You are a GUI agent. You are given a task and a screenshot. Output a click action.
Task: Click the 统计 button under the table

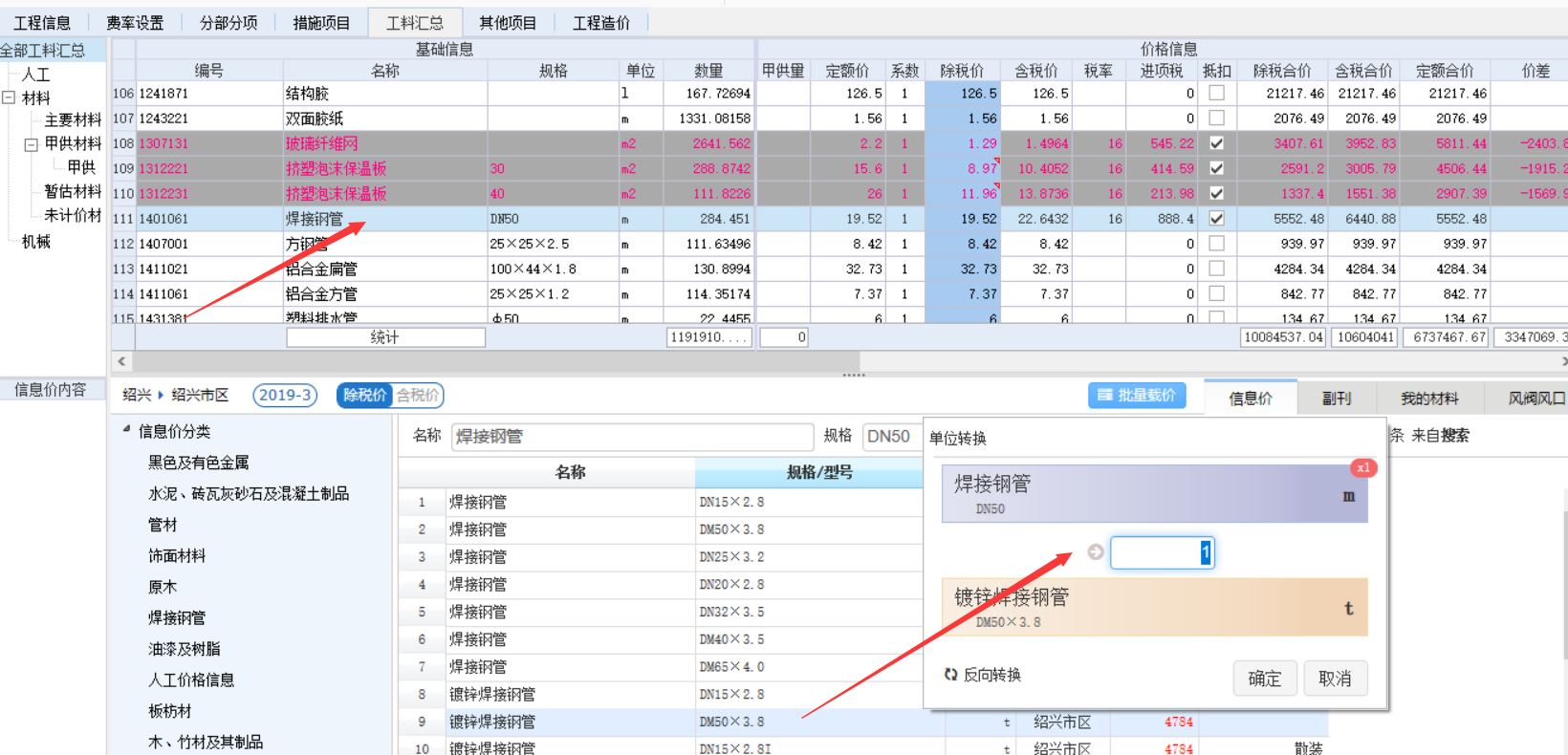(x=385, y=337)
